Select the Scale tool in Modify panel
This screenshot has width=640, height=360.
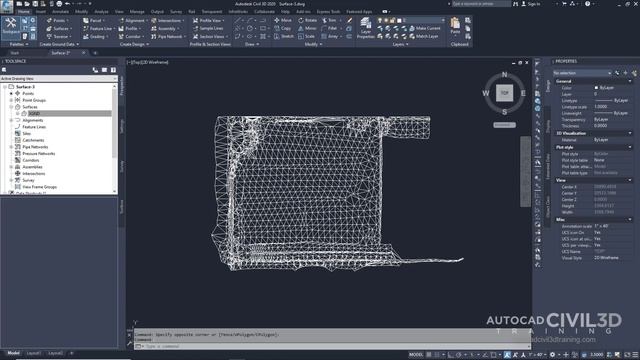click(307, 37)
